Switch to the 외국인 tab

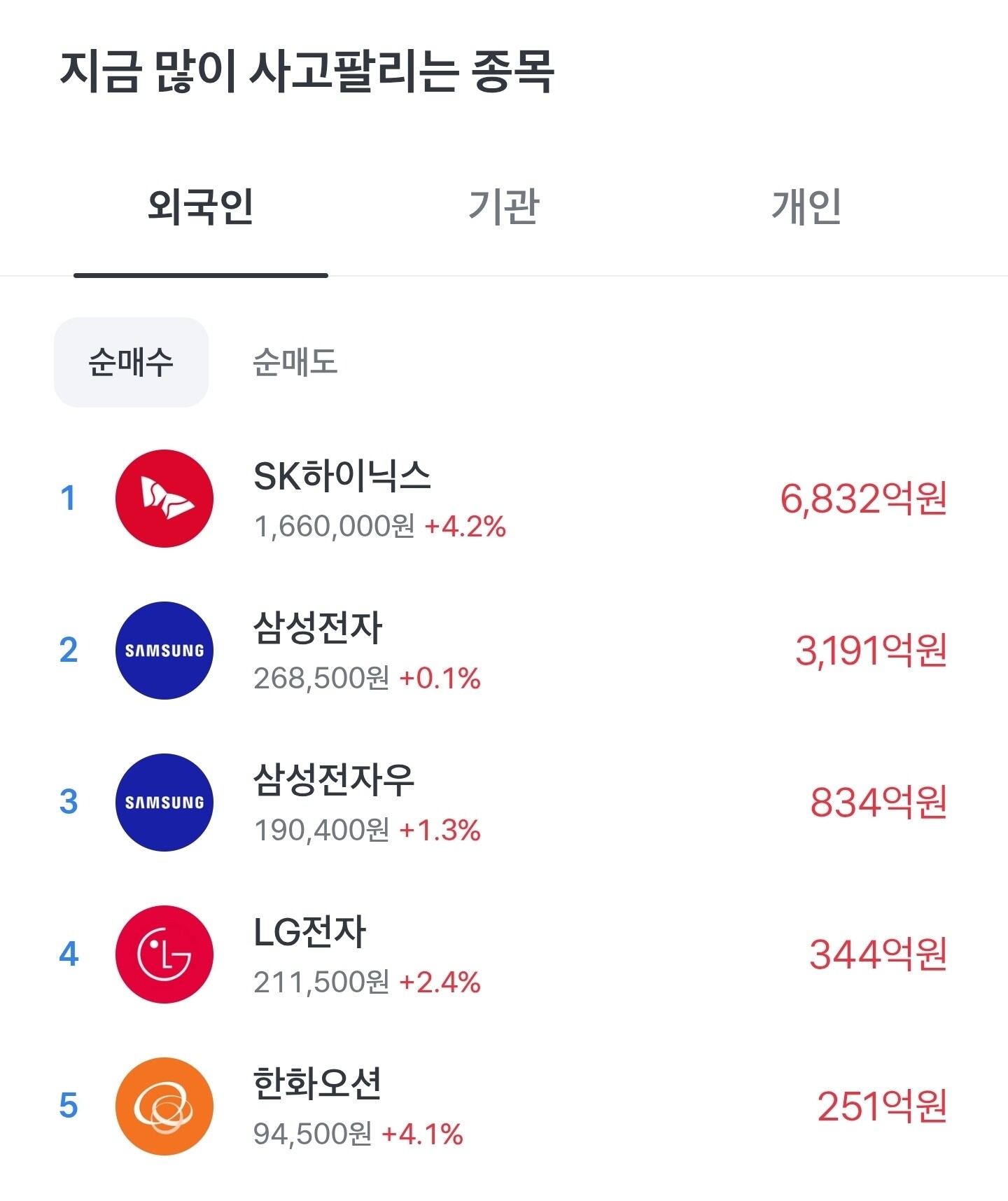pyautogui.click(x=201, y=207)
